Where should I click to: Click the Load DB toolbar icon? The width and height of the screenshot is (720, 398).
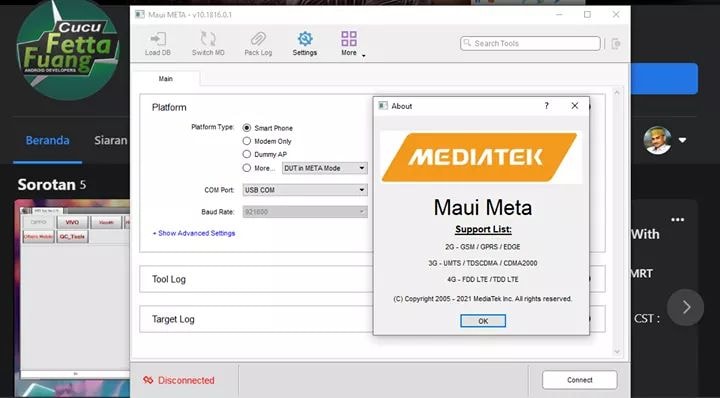pos(158,44)
